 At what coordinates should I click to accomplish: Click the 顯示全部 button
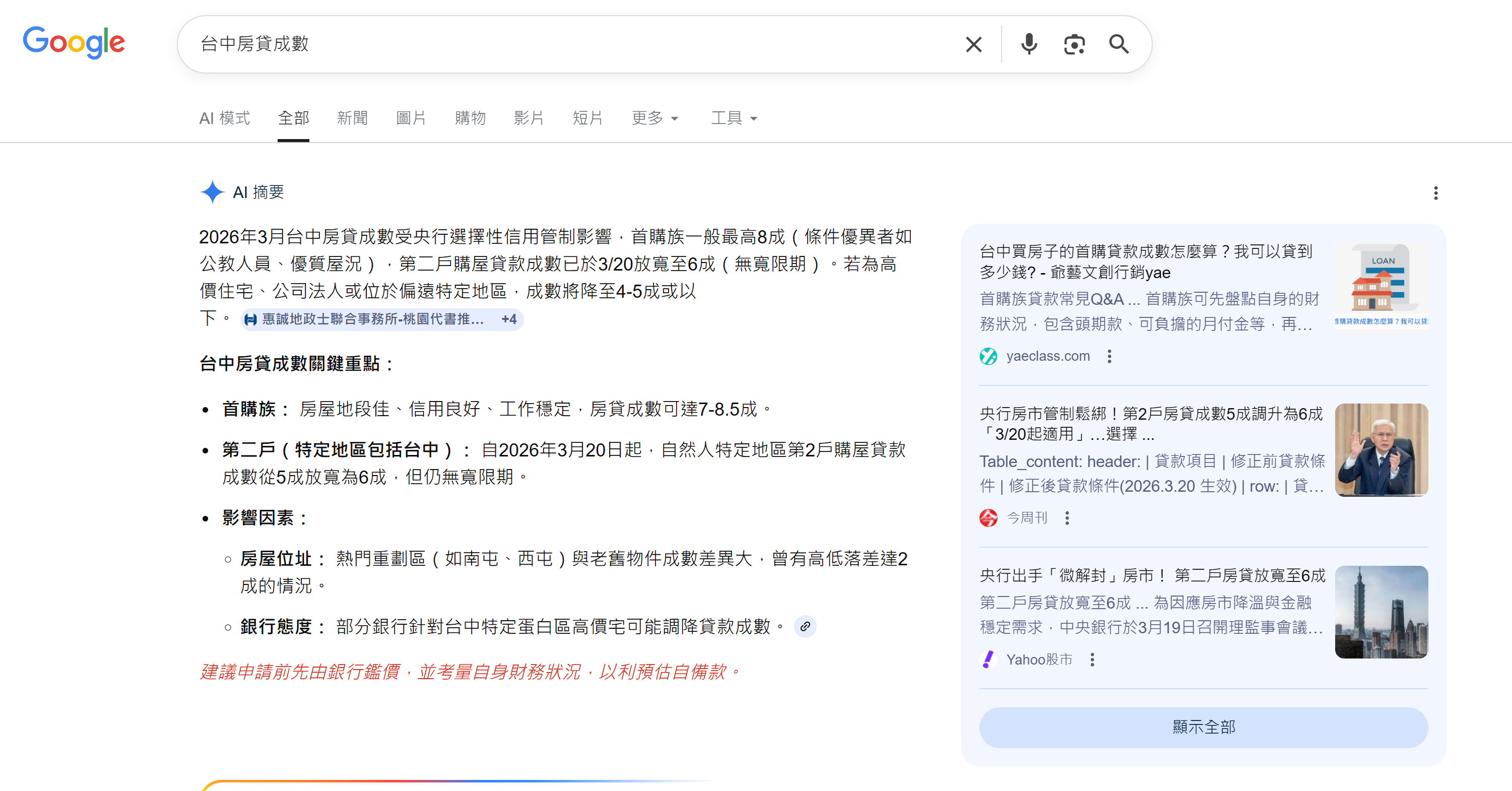(1203, 727)
